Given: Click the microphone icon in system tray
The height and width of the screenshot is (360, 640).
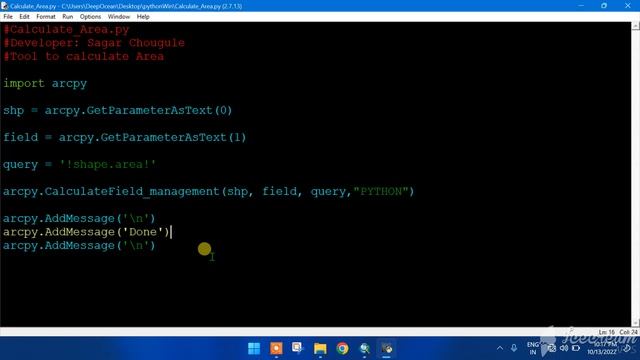Looking at the screenshot, I should click(514, 348).
